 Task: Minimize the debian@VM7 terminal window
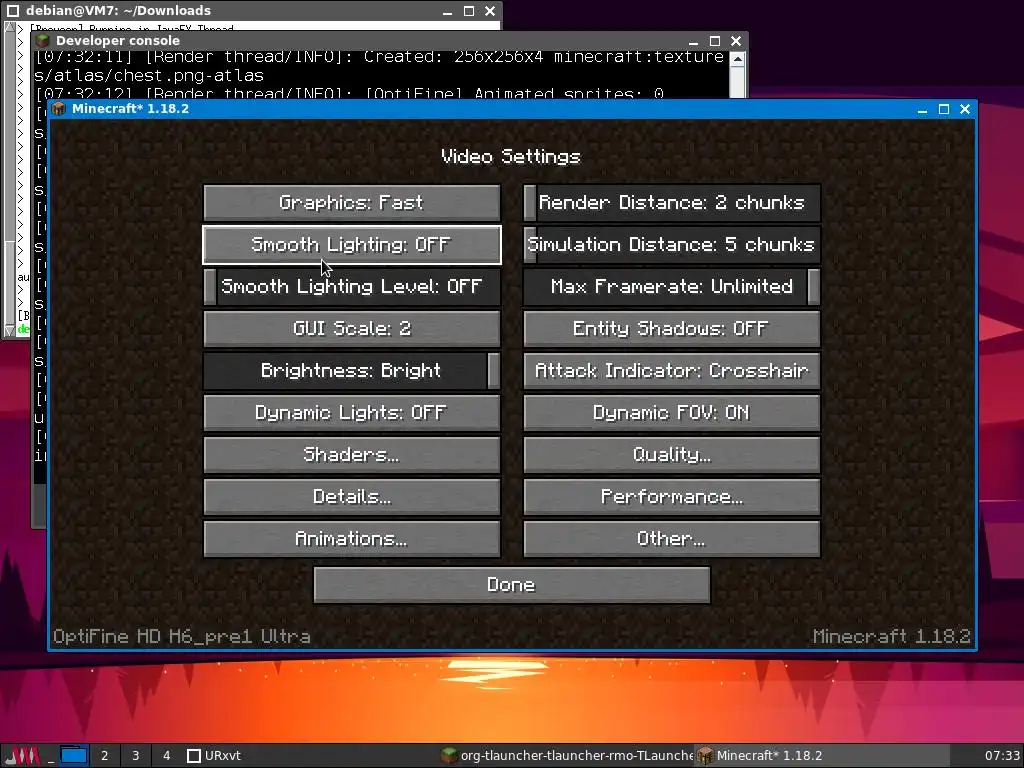pyautogui.click(x=447, y=11)
